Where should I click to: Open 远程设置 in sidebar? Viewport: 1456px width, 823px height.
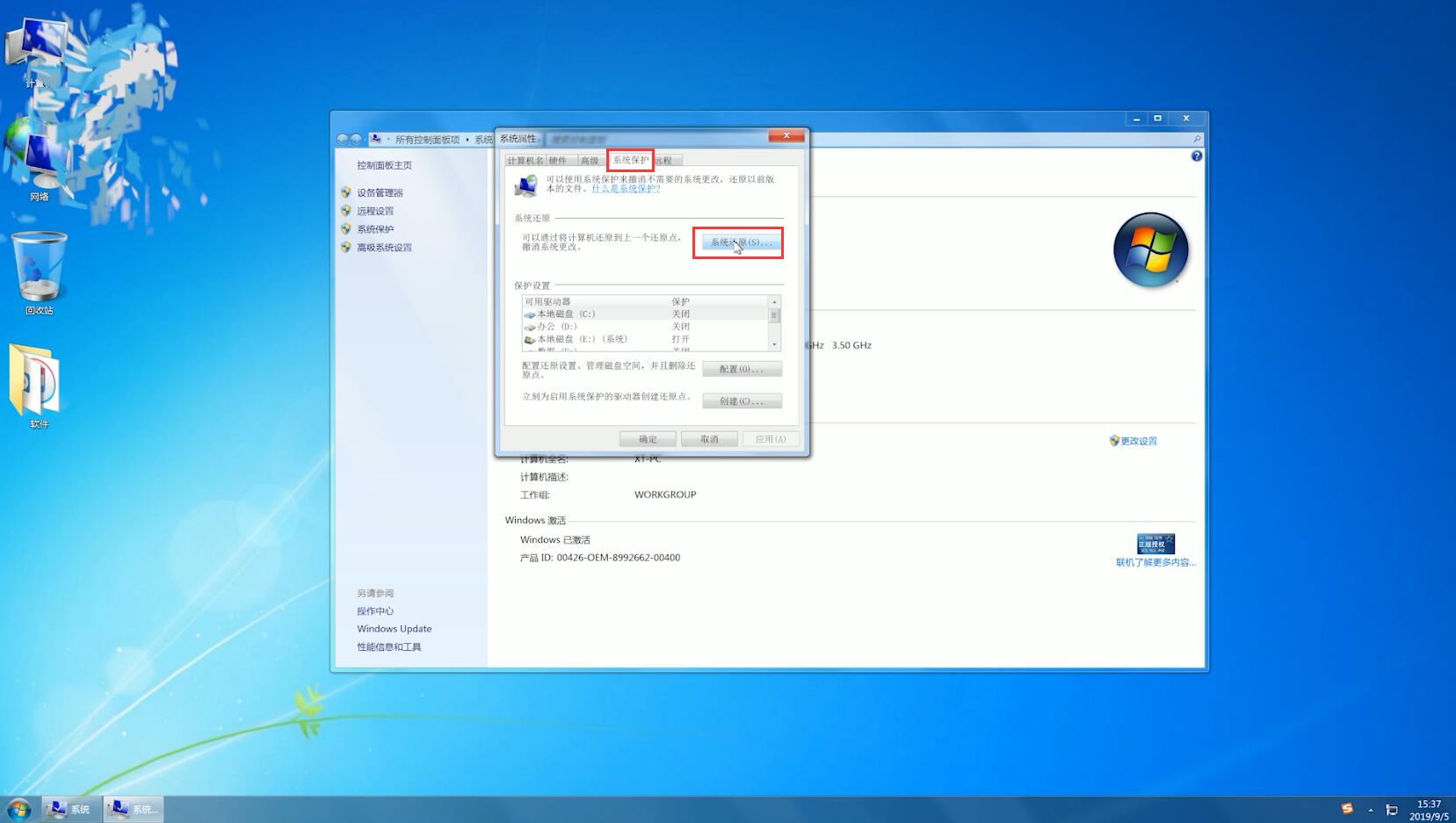(375, 211)
